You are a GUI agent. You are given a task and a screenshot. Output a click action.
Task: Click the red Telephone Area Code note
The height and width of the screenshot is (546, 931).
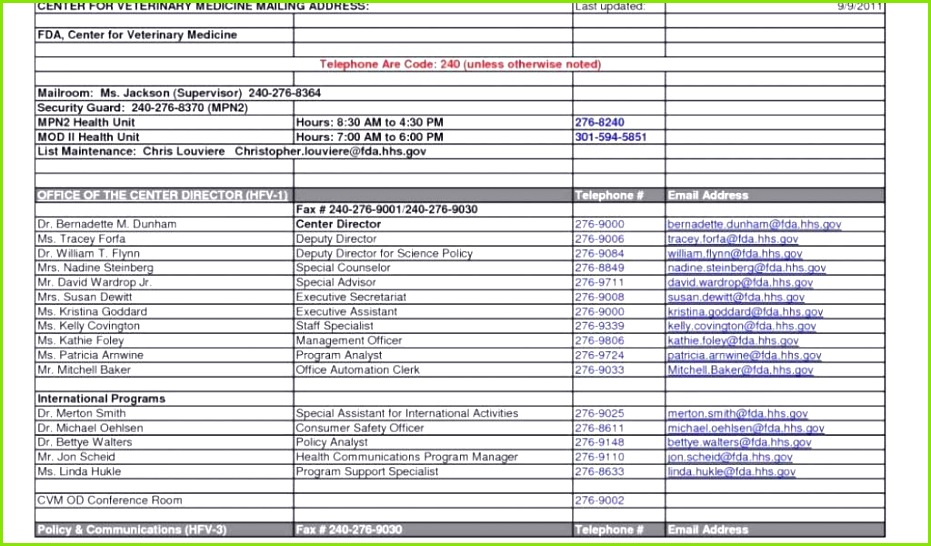[460, 64]
